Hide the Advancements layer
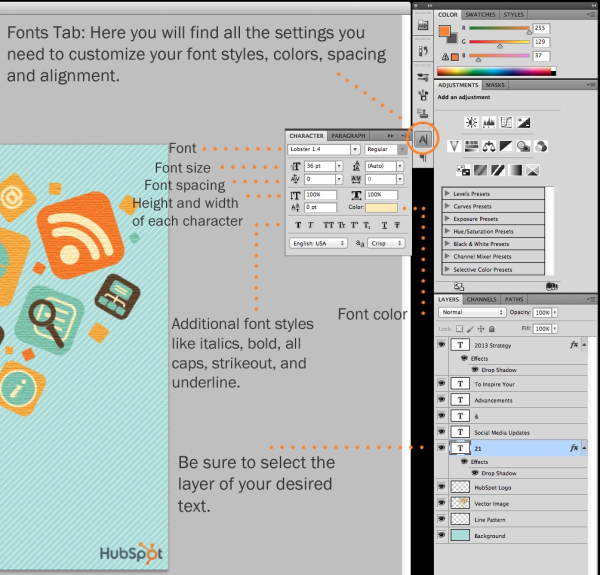This screenshot has width=600, height=575. tap(441, 399)
